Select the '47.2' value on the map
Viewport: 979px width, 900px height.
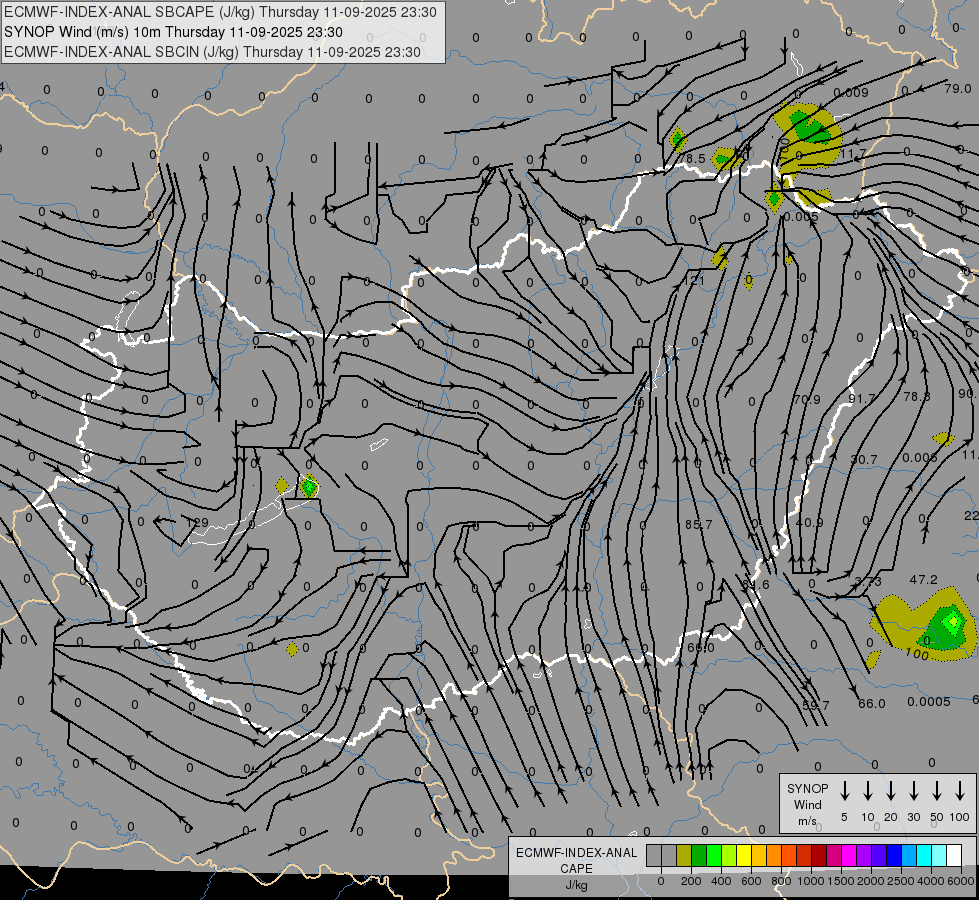923,580
